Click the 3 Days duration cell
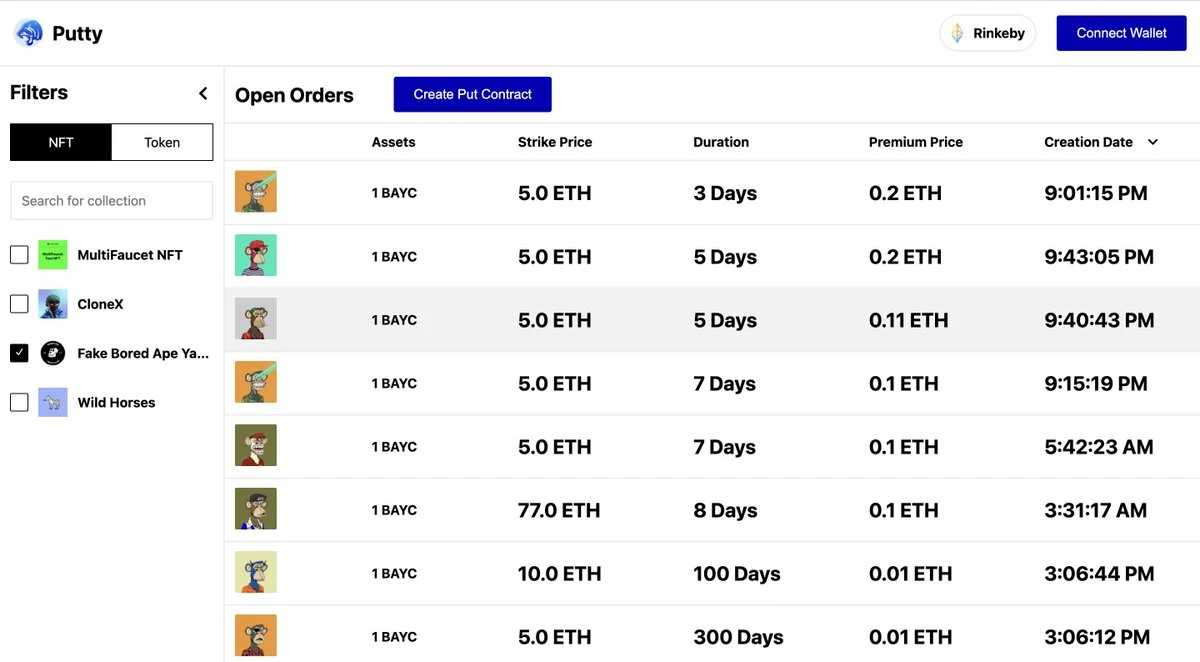The height and width of the screenshot is (662, 1200). click(x=725, y=193)
